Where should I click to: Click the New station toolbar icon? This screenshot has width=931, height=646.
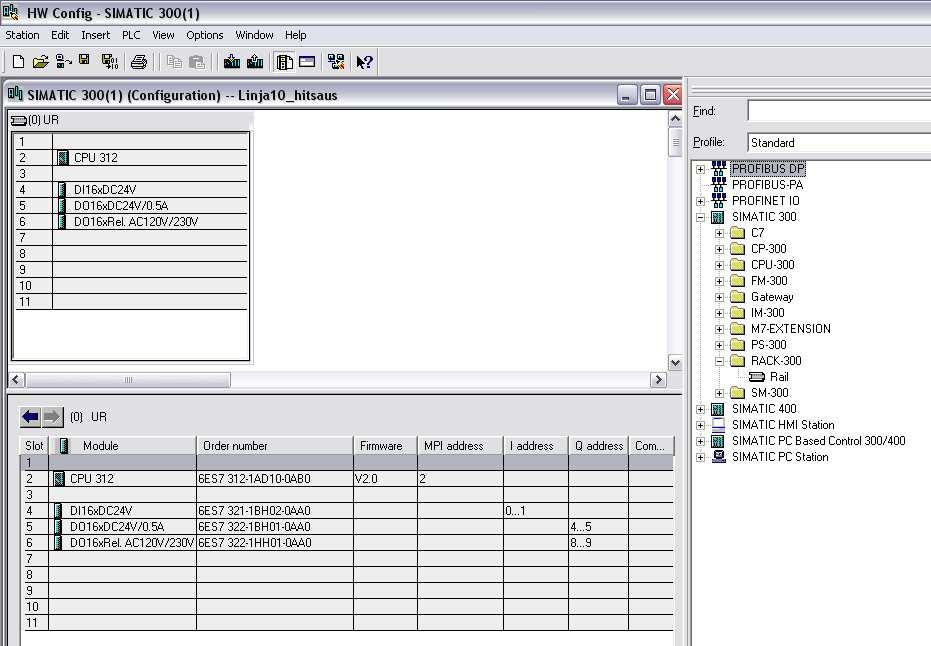pyautogui.click(x=18, y=62)
